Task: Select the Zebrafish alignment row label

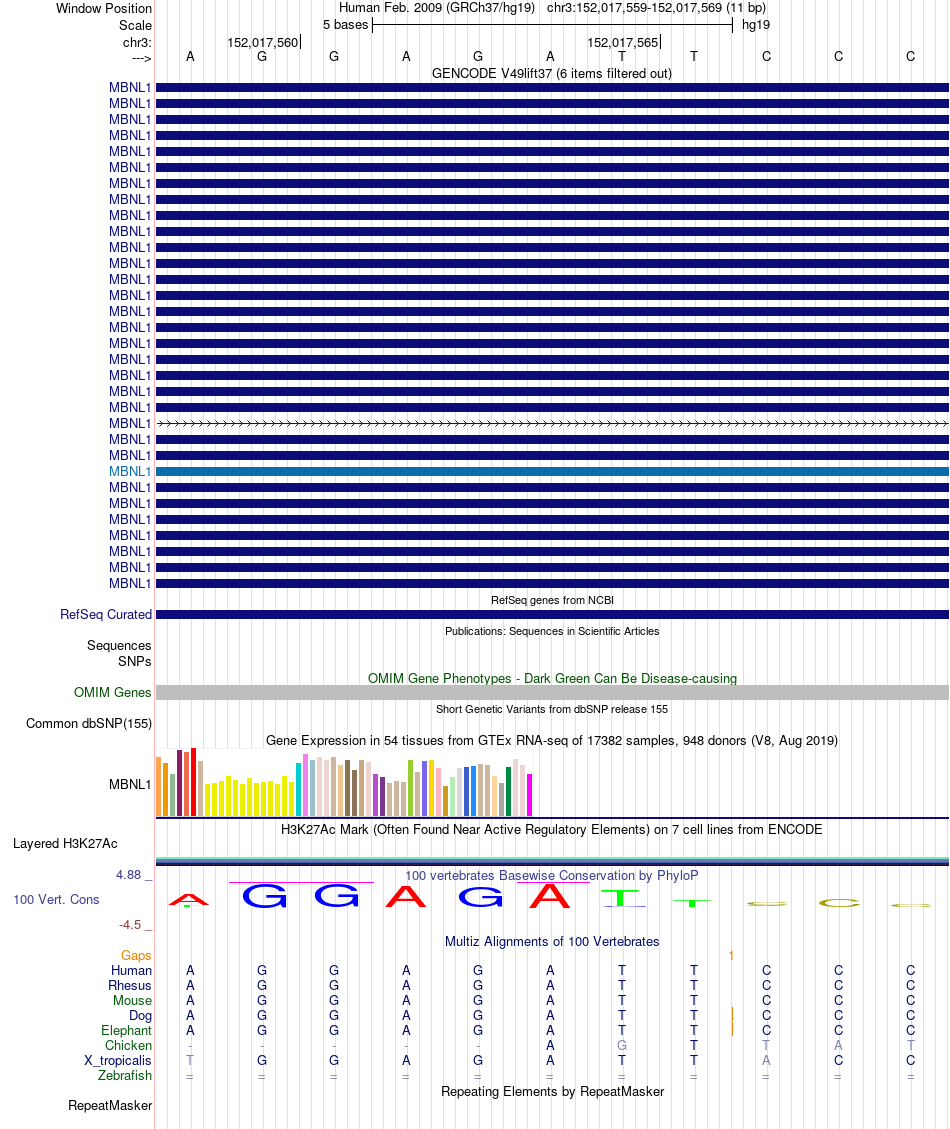Action: [125, 1076]
